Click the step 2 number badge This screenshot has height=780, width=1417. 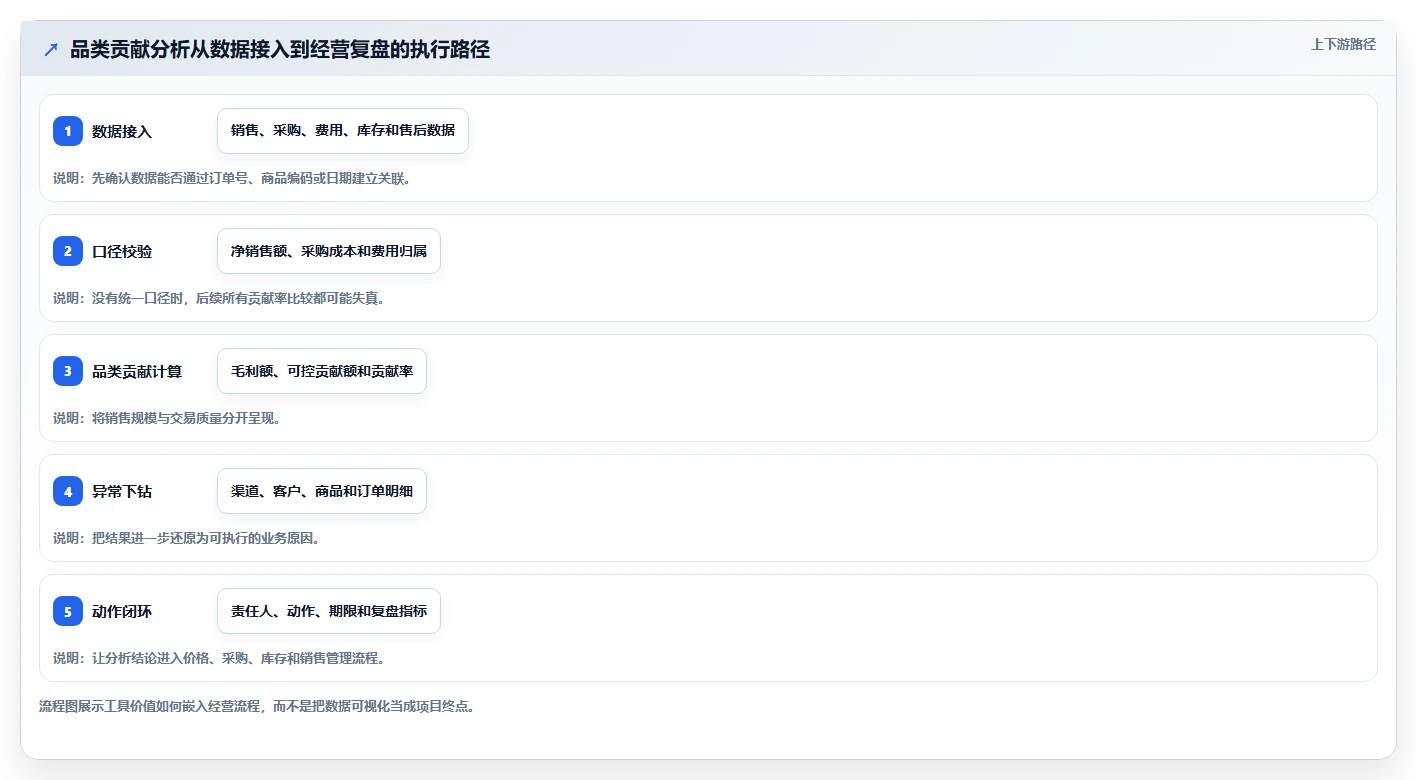coord(68,251)
